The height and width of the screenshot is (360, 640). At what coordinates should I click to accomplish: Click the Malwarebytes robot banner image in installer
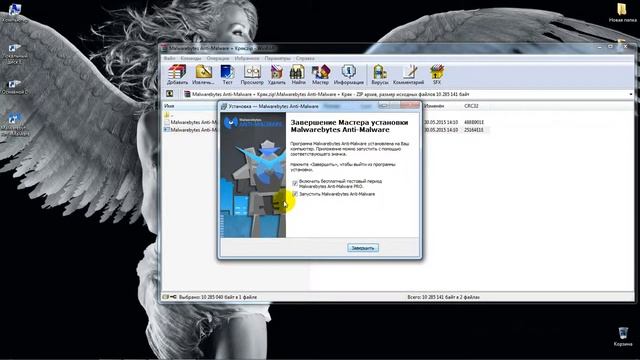(253, 176)
